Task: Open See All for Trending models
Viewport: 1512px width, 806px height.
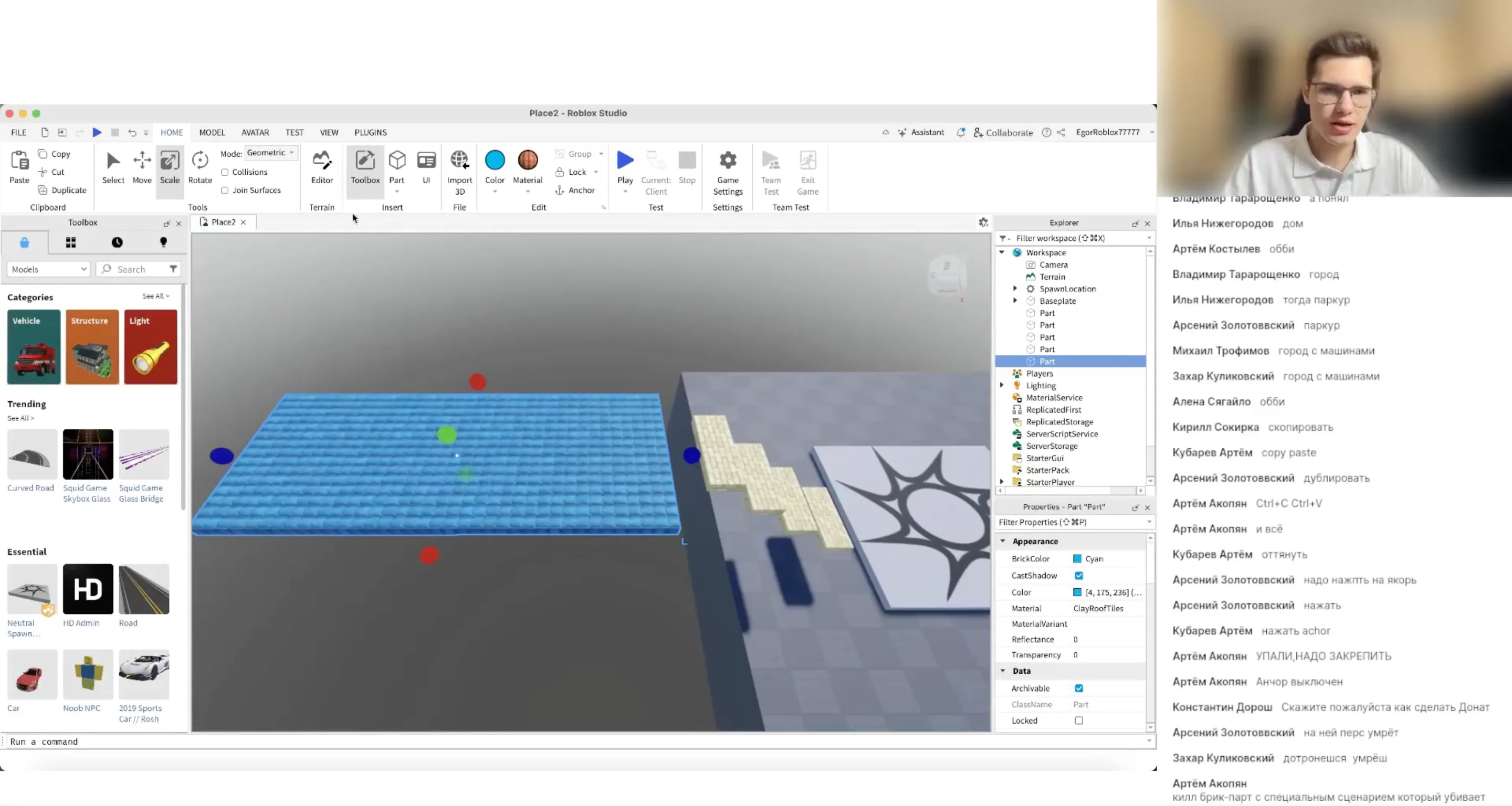Action: point(20,418)
